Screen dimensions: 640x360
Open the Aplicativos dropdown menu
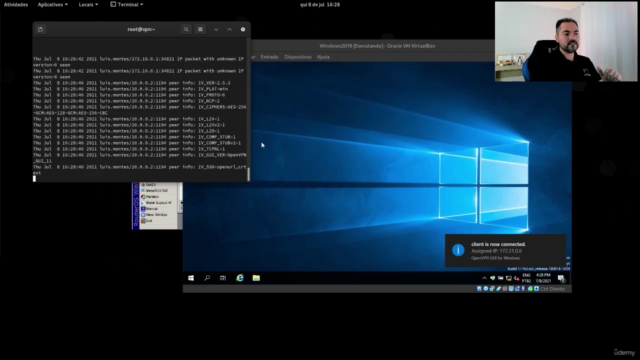pos(53,4)
